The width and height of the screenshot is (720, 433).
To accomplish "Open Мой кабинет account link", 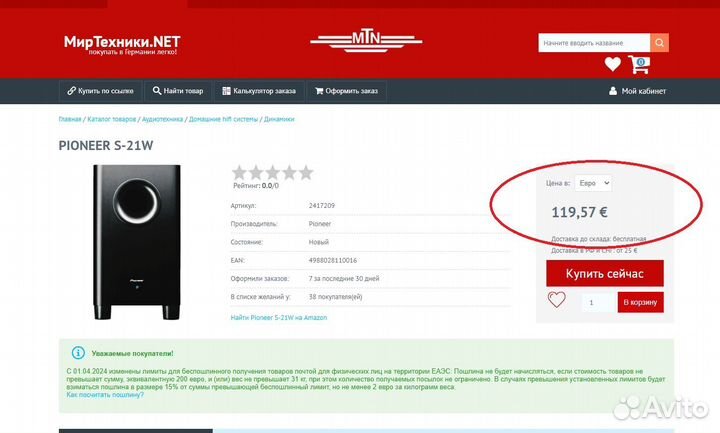I will pyautogui.click(x=637, y=91).
